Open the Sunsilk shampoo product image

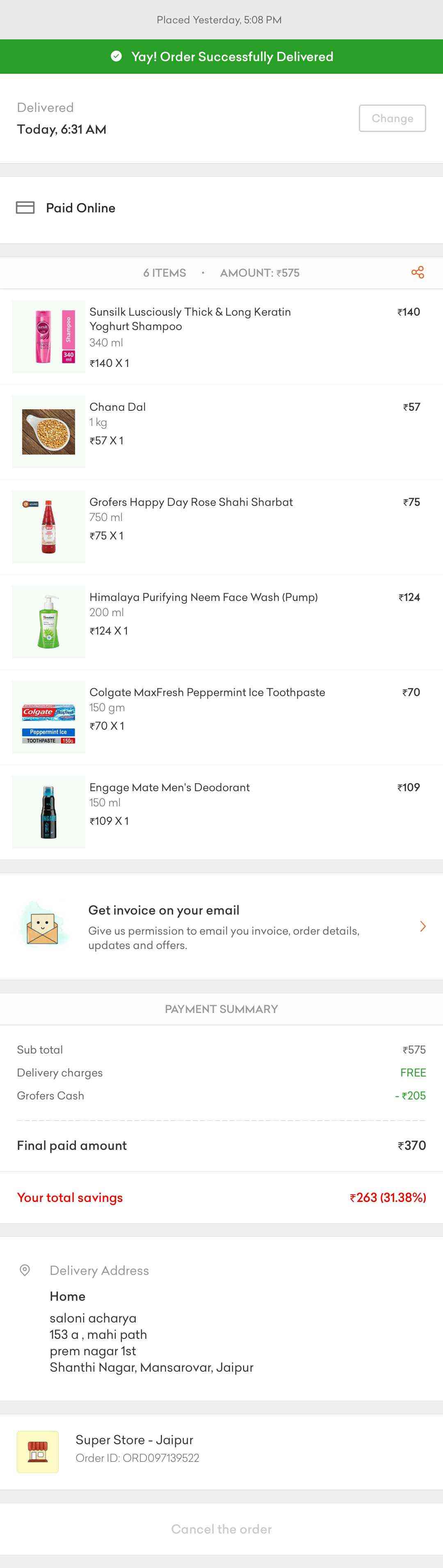[x=49, y=336]
